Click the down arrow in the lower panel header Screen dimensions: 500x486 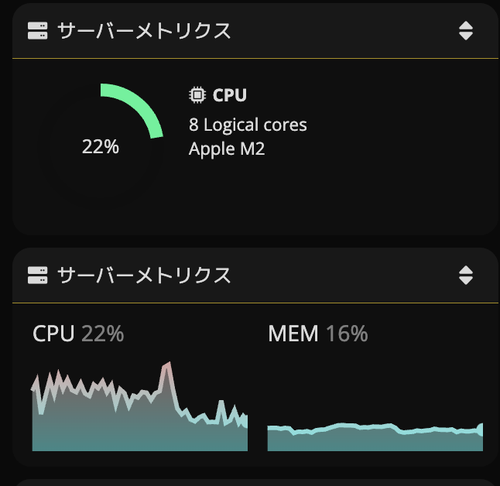click(466, 281)
